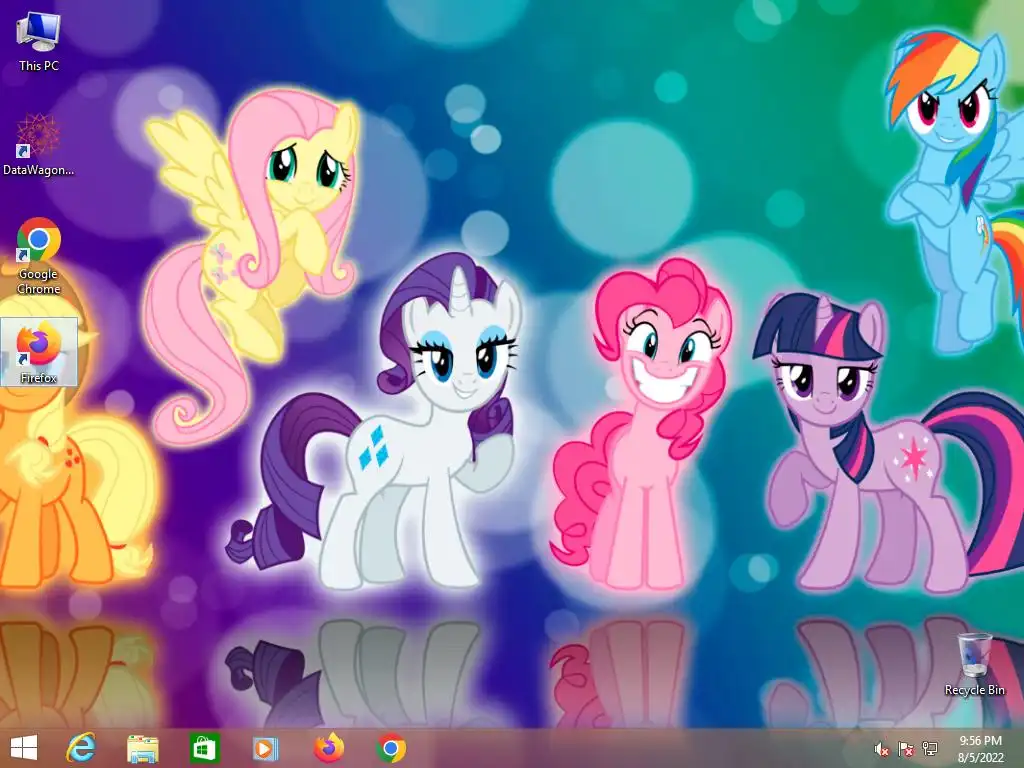The width and height of the screenshot is (1024, 768).
Task: Click the muted volume tray icon
Action: coord(882,749)
